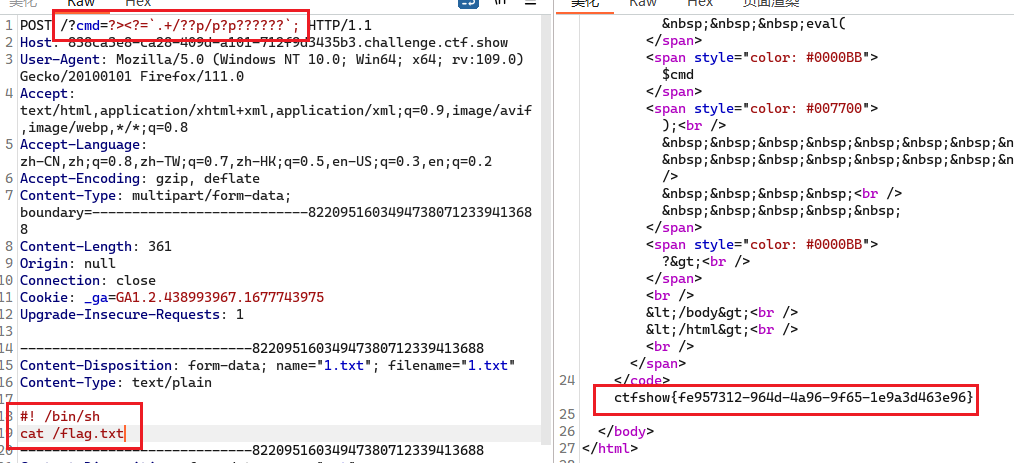The image size is (1014, 463).
Task: Click response line number 25
Action: pos(567,413)
